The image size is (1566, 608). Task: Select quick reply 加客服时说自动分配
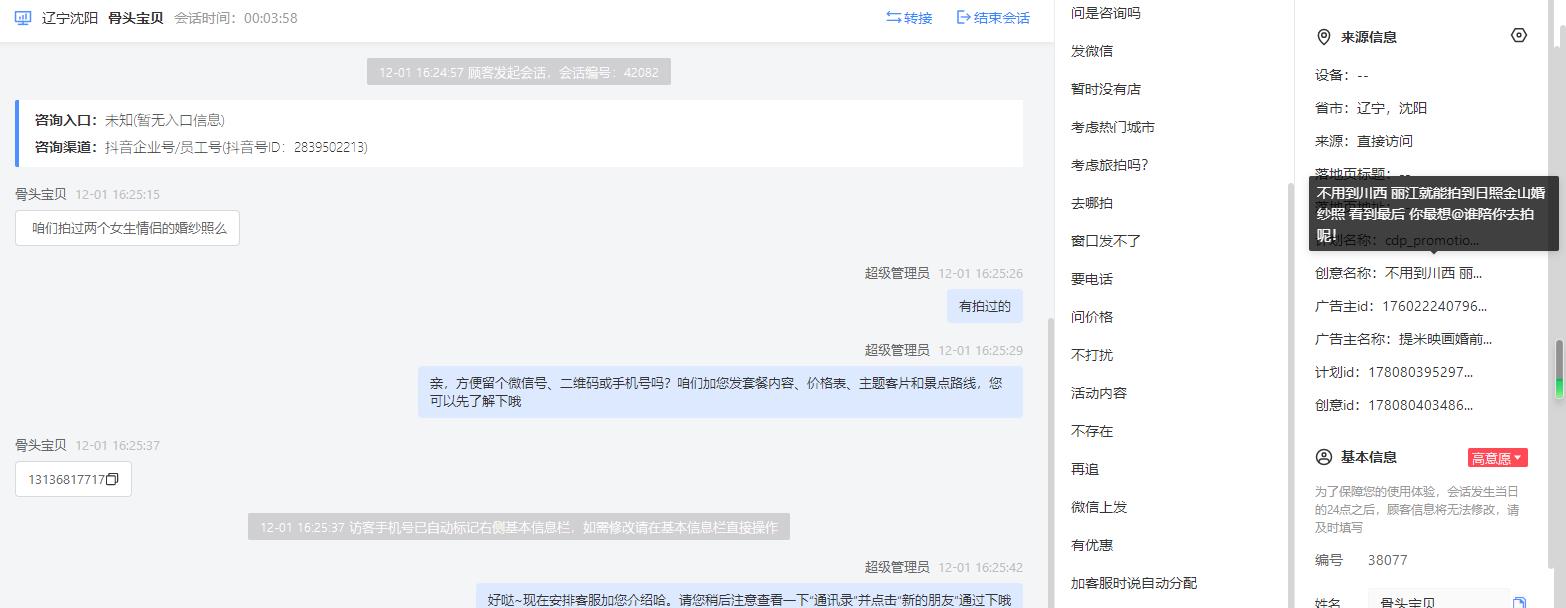(1134, 583)
